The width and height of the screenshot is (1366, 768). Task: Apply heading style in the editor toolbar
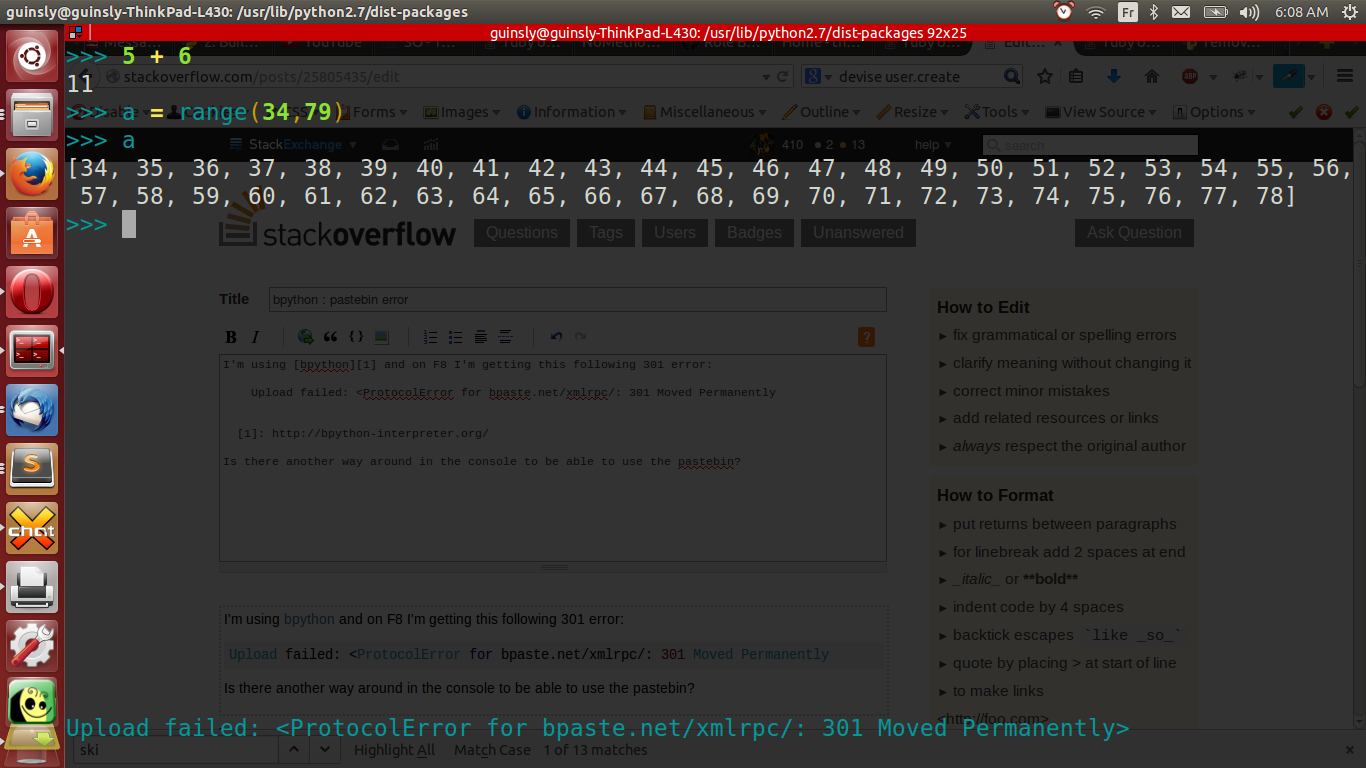(481, 337)
